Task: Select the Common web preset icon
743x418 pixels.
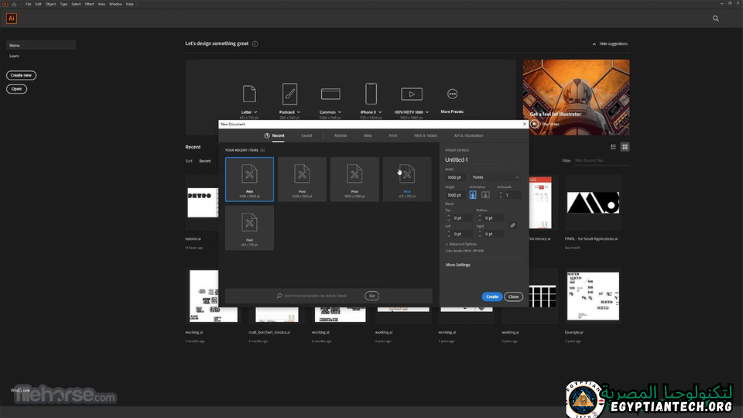Action: coord(330,94)
